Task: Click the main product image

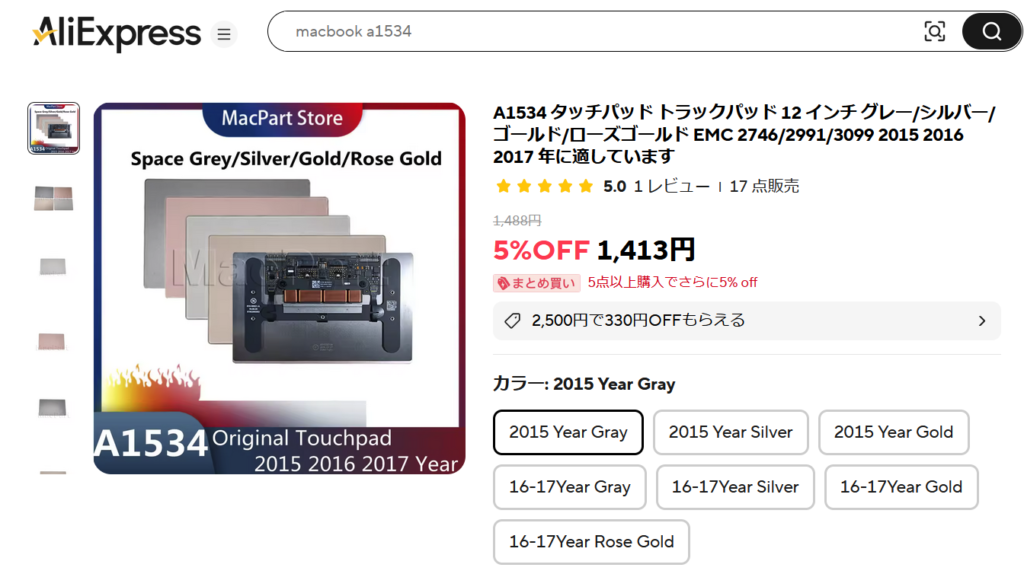Action: [x=279, y=288]
